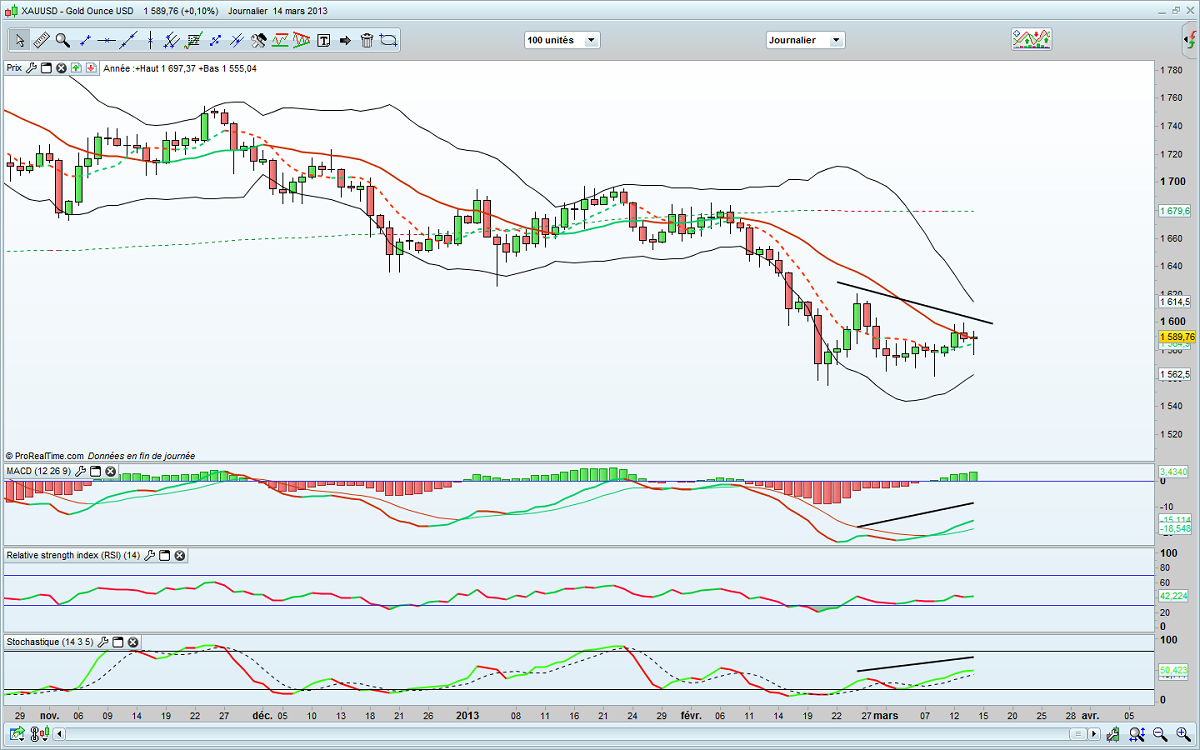Open the indicators and trading systems icon

pyautogui.click(x=1031, y=39)
